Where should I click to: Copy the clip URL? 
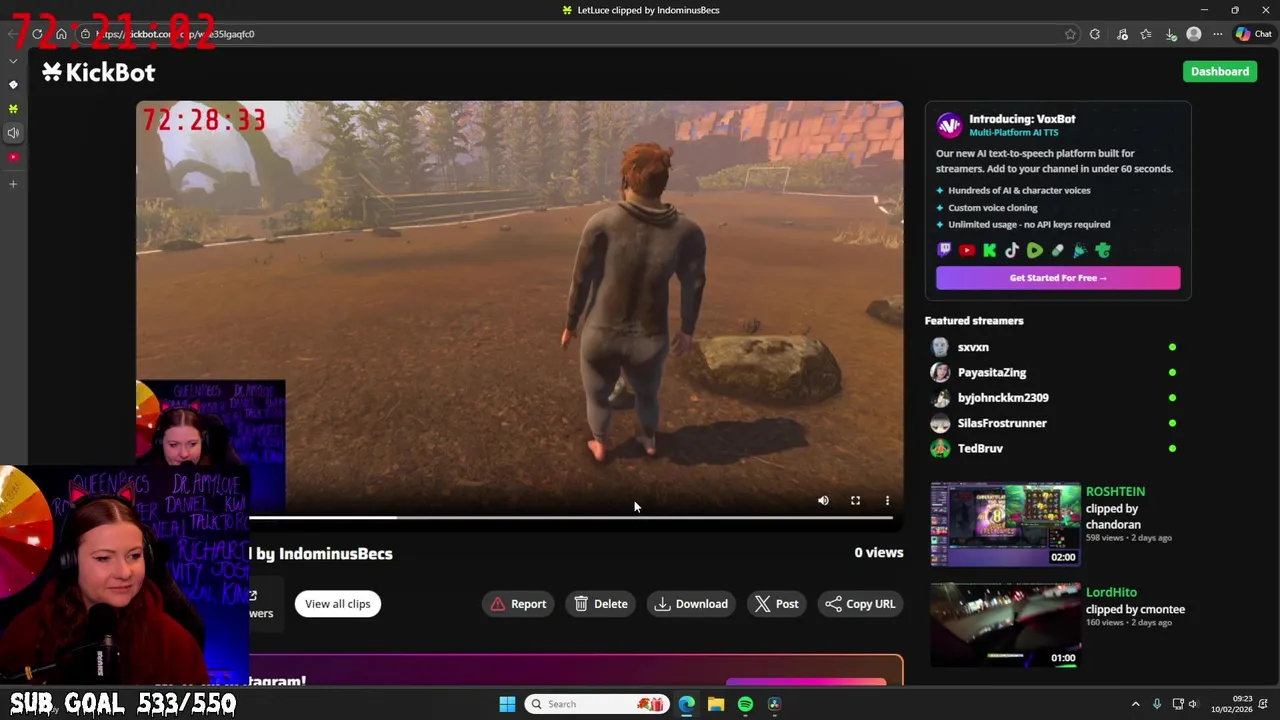pos(860,604)
